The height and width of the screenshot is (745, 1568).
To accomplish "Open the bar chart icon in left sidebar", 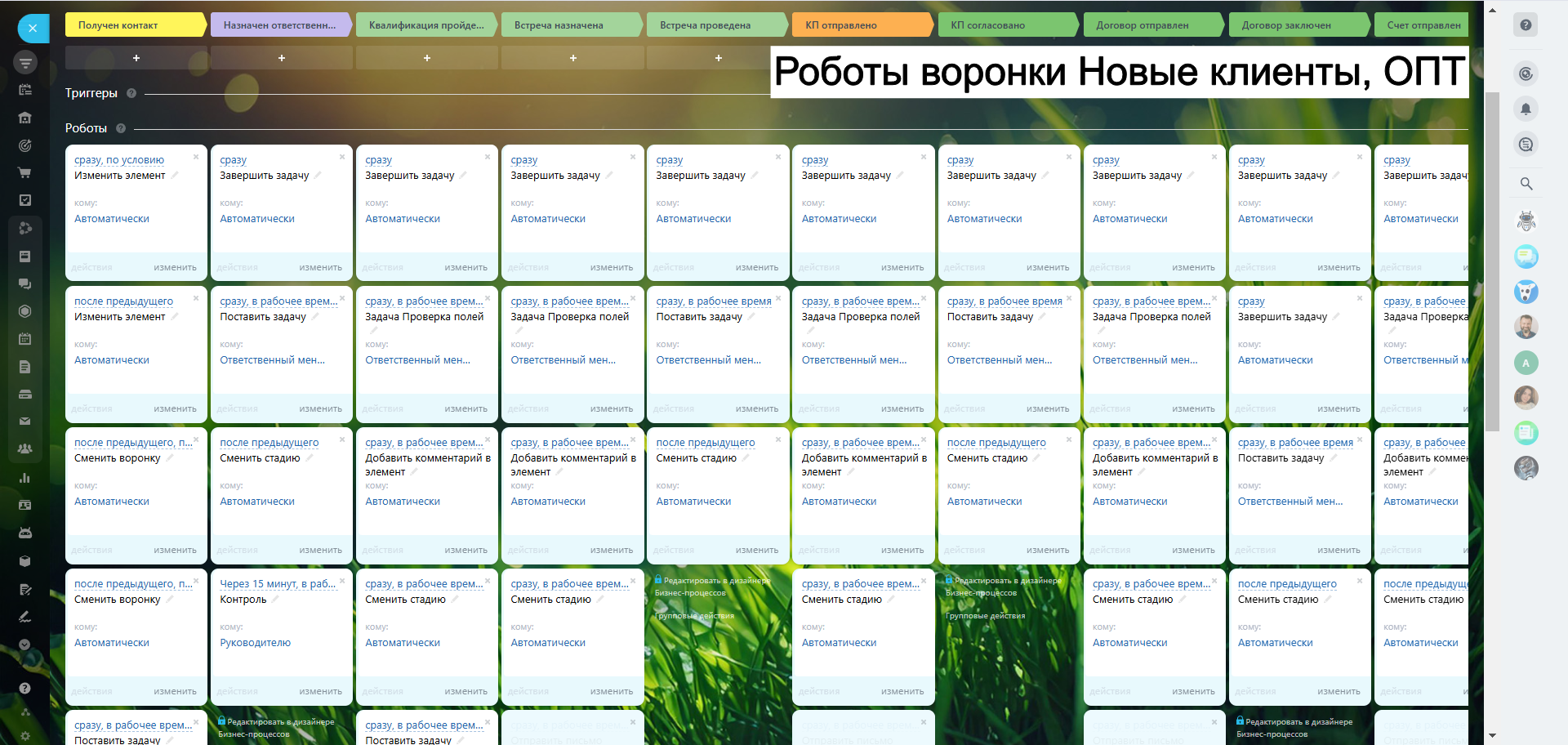I will pyautogui.click(x=24, y=478).
